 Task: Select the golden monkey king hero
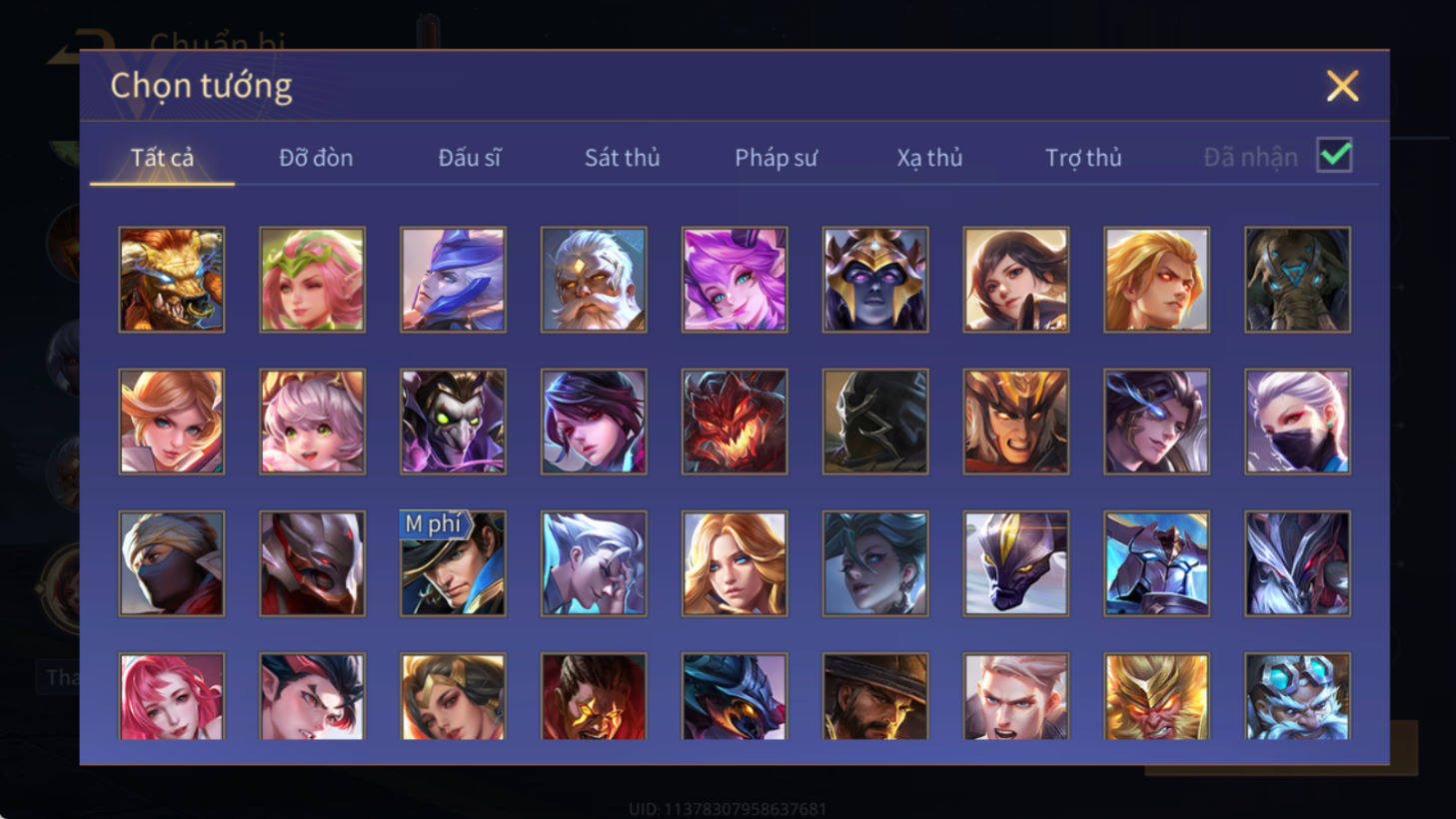pos(1156,696)
